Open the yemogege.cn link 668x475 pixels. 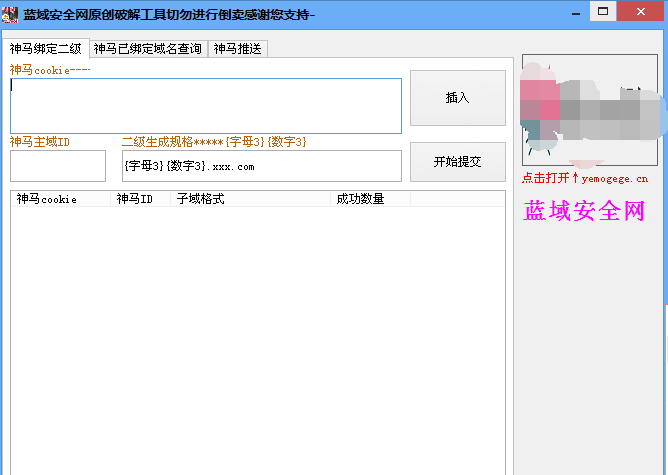[620, 178]
